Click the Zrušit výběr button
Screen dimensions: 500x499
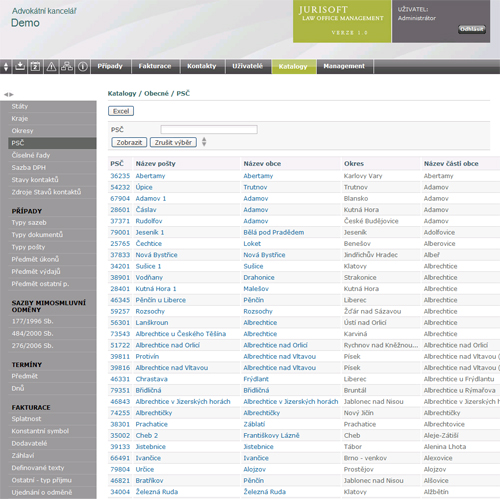173,142
